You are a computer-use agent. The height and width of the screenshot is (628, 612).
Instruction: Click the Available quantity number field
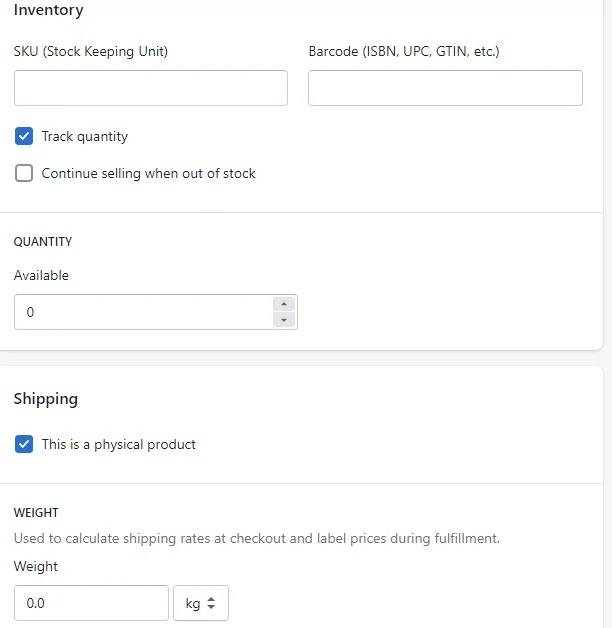click(142, 312)
